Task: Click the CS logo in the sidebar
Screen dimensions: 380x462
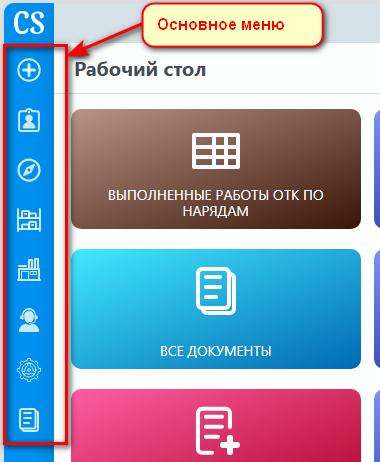Action: click(29, 23)
